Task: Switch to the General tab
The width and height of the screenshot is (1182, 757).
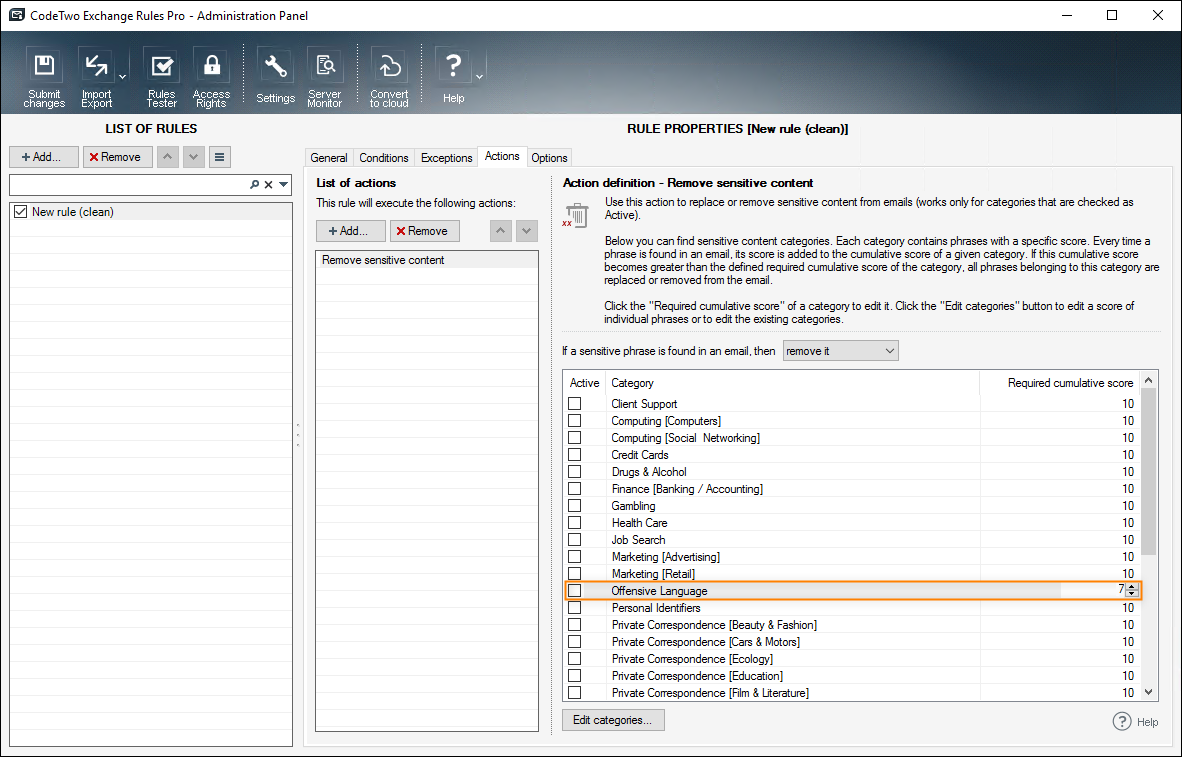Action: (x=329, y=158)
